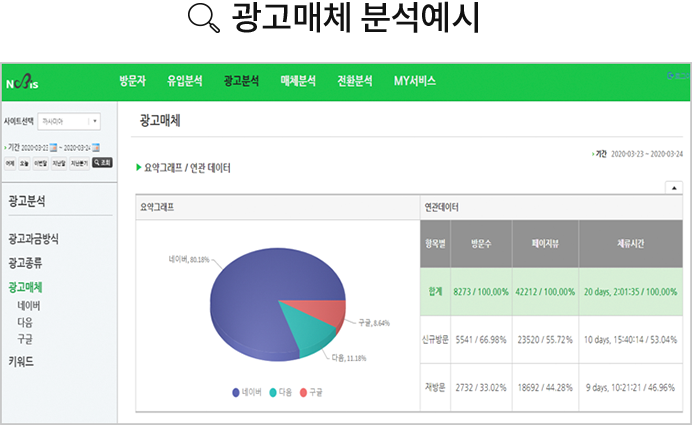692x425 pixels.
Task: Select 광고매체 in the sidebar
Action: pos(25,287)
